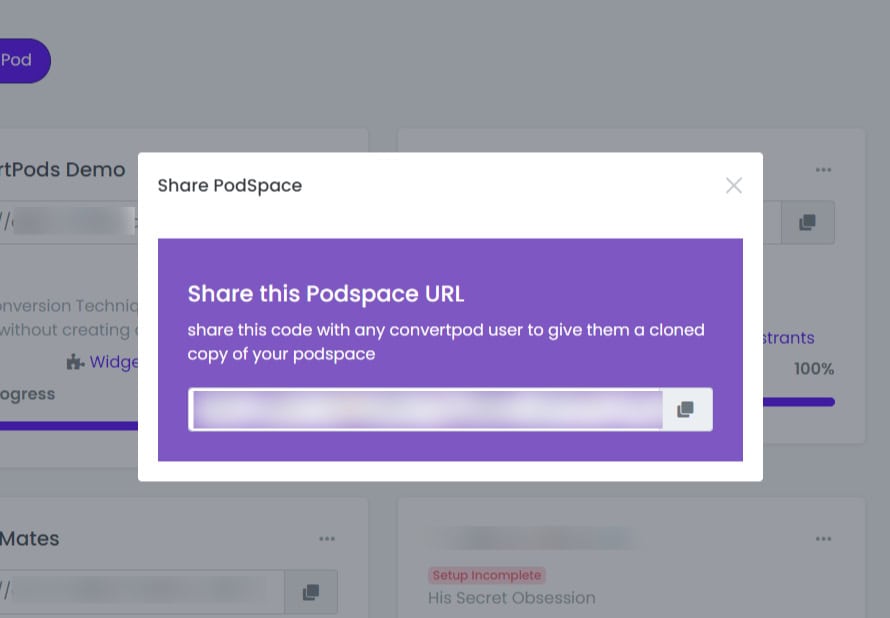Screen dimensions: 890x618
Task: Select the ConvertPods Demo URL field
Action: pos(69,222)
